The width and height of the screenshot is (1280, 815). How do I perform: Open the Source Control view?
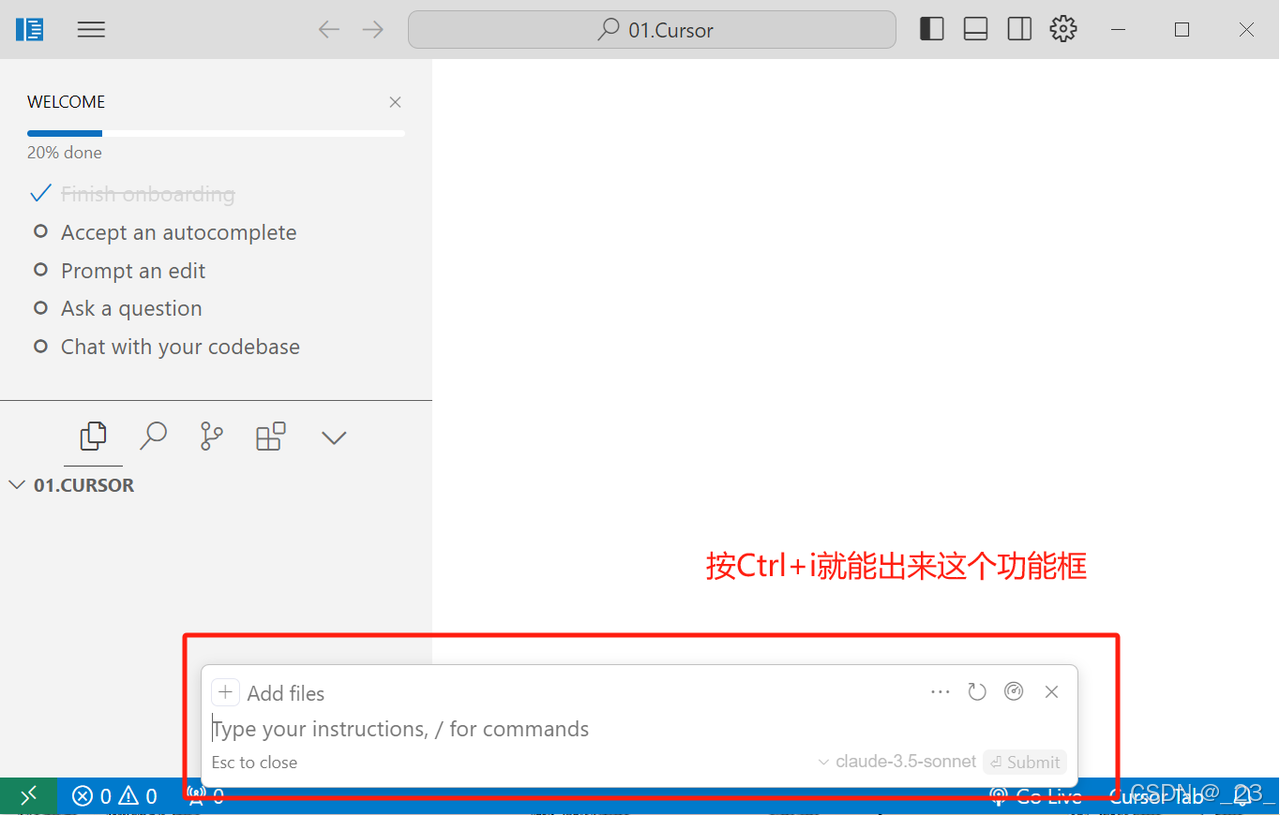(x=211, y=436)
